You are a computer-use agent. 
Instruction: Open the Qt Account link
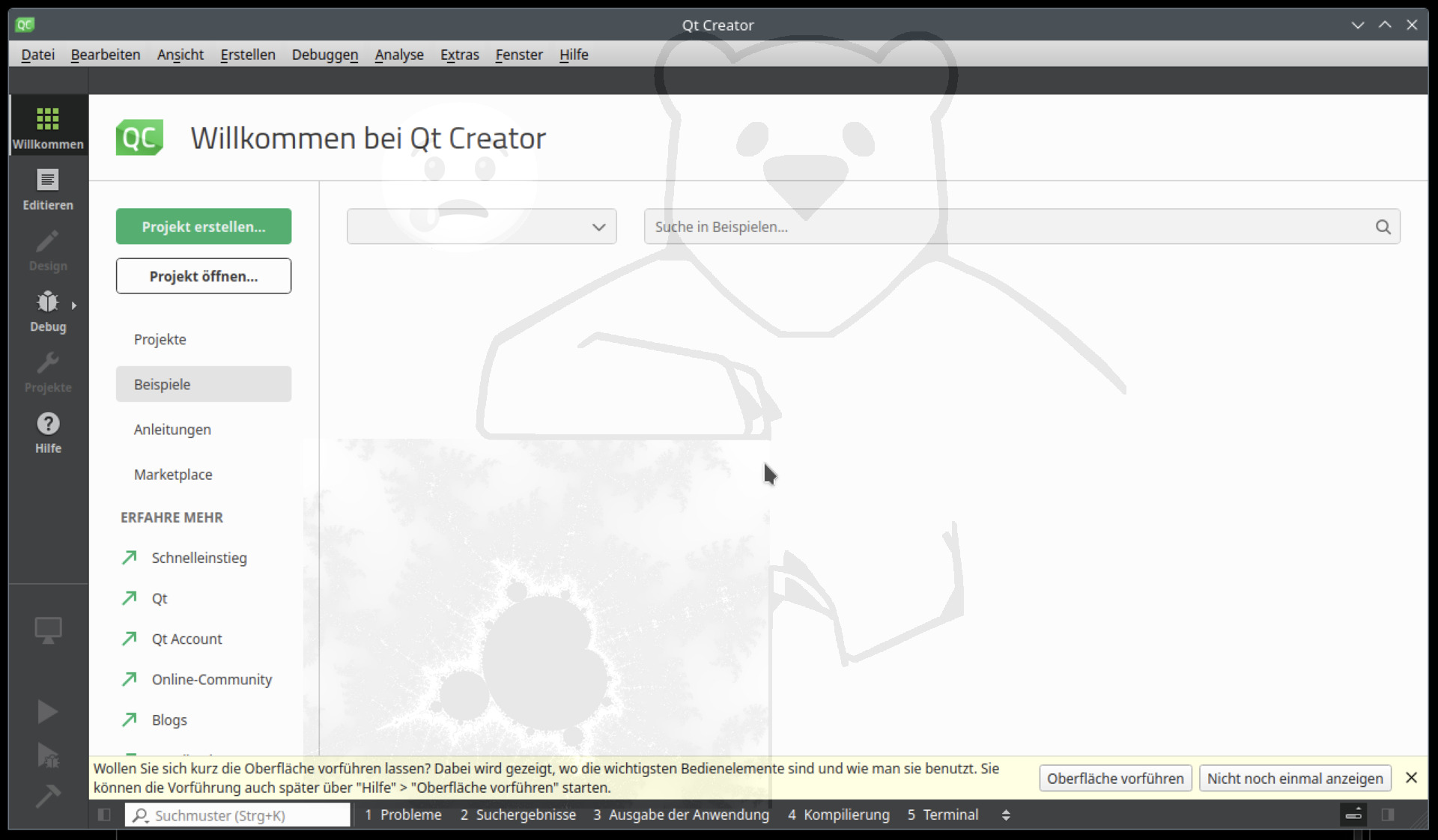click(187, 639)
